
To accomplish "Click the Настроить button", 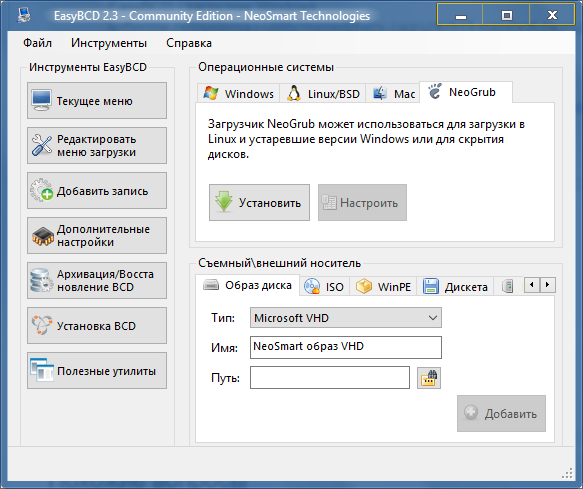I will pyautogui.click(x=362, y=203).
